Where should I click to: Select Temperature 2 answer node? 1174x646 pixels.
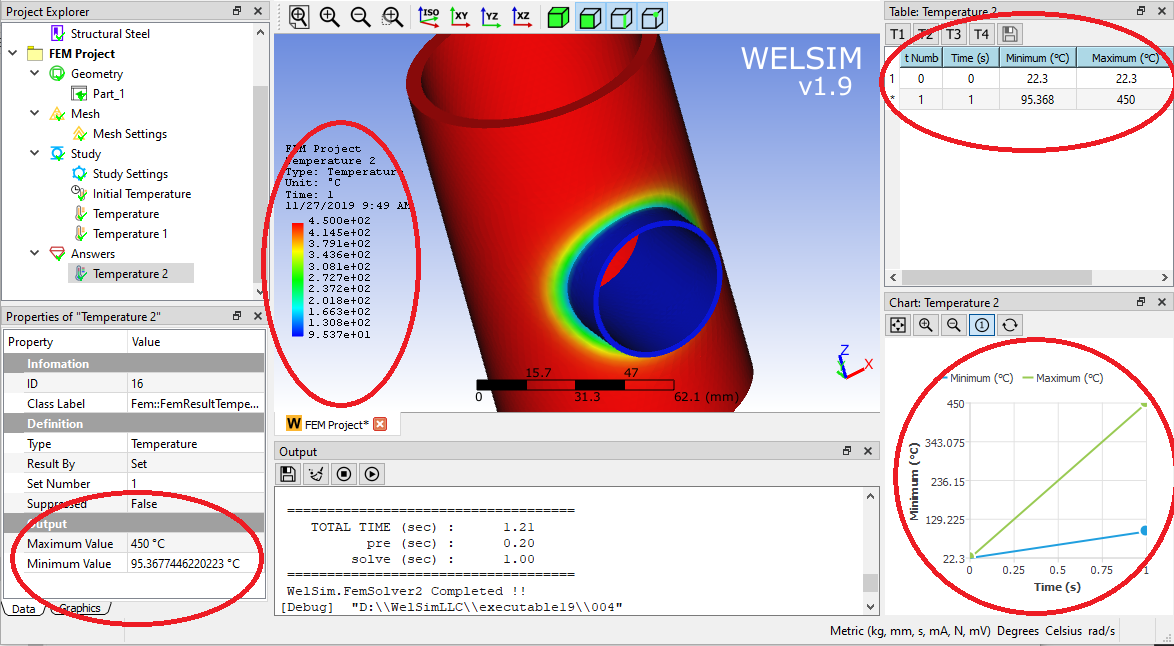point(130,273)
